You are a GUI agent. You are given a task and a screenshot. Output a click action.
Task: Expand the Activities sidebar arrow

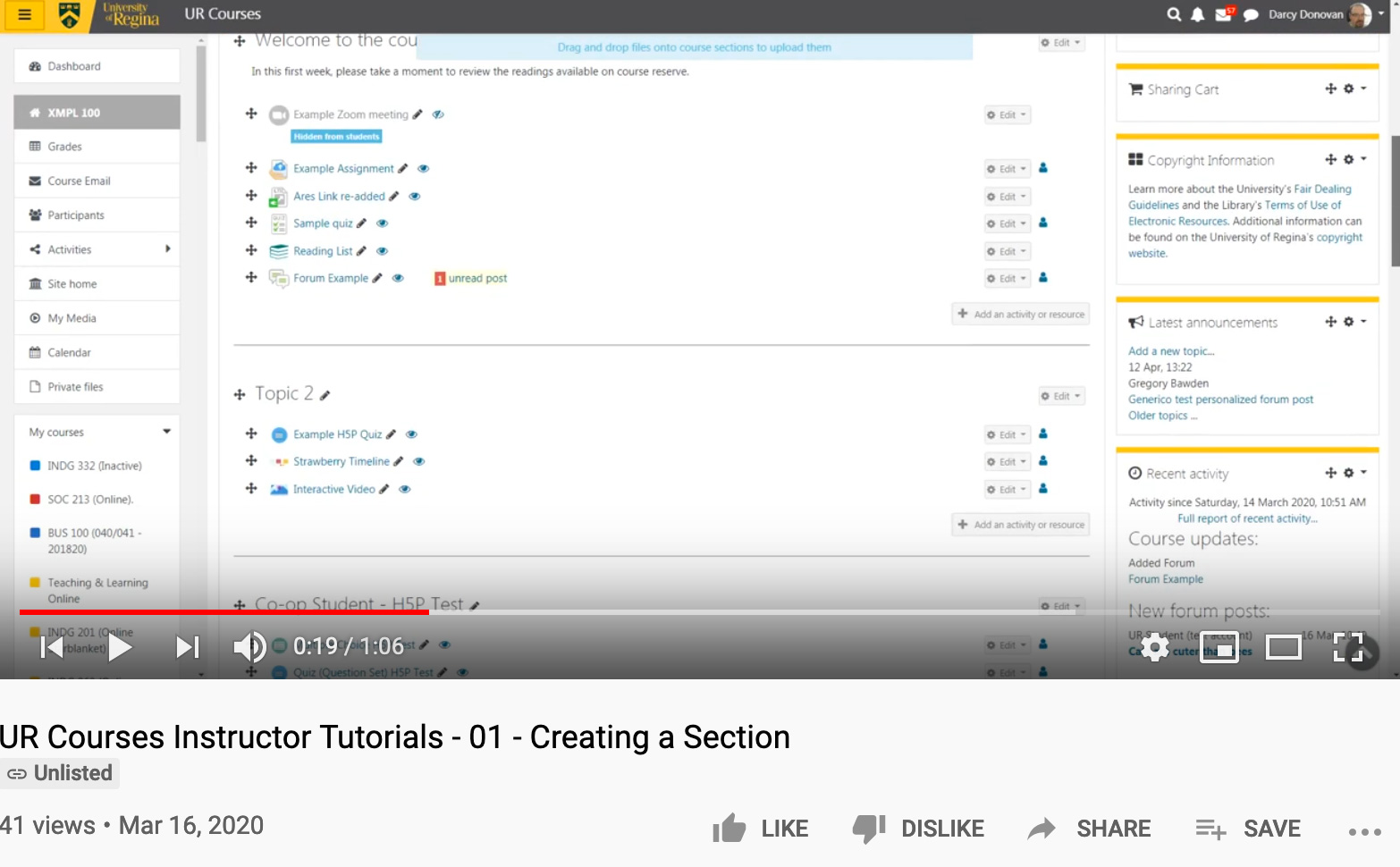(168, 248)
